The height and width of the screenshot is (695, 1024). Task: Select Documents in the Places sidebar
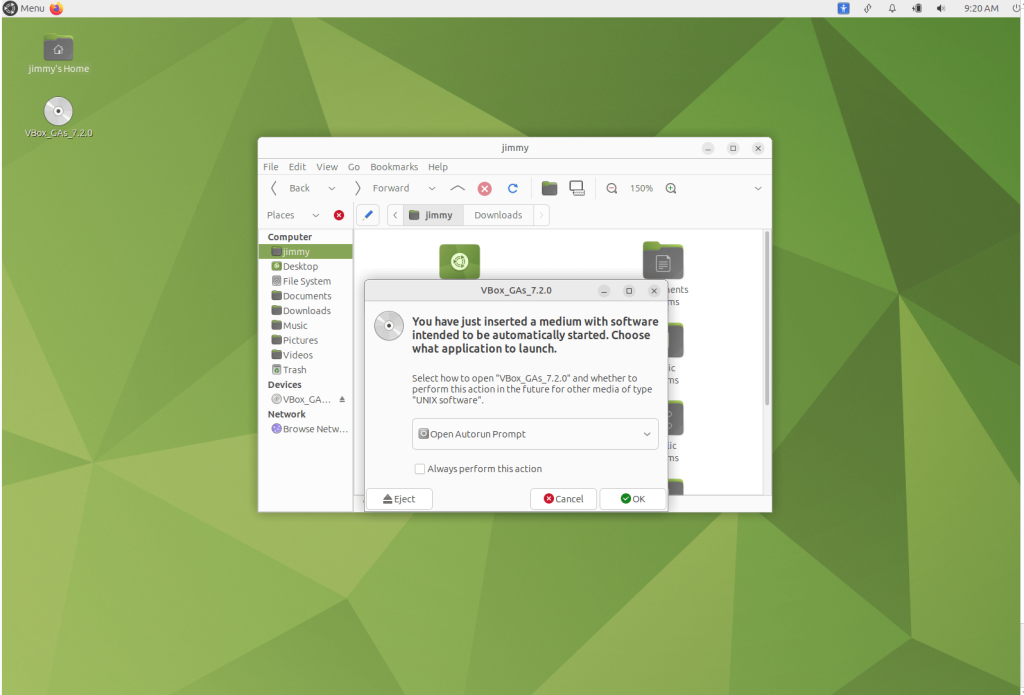(x=306, y=296)
